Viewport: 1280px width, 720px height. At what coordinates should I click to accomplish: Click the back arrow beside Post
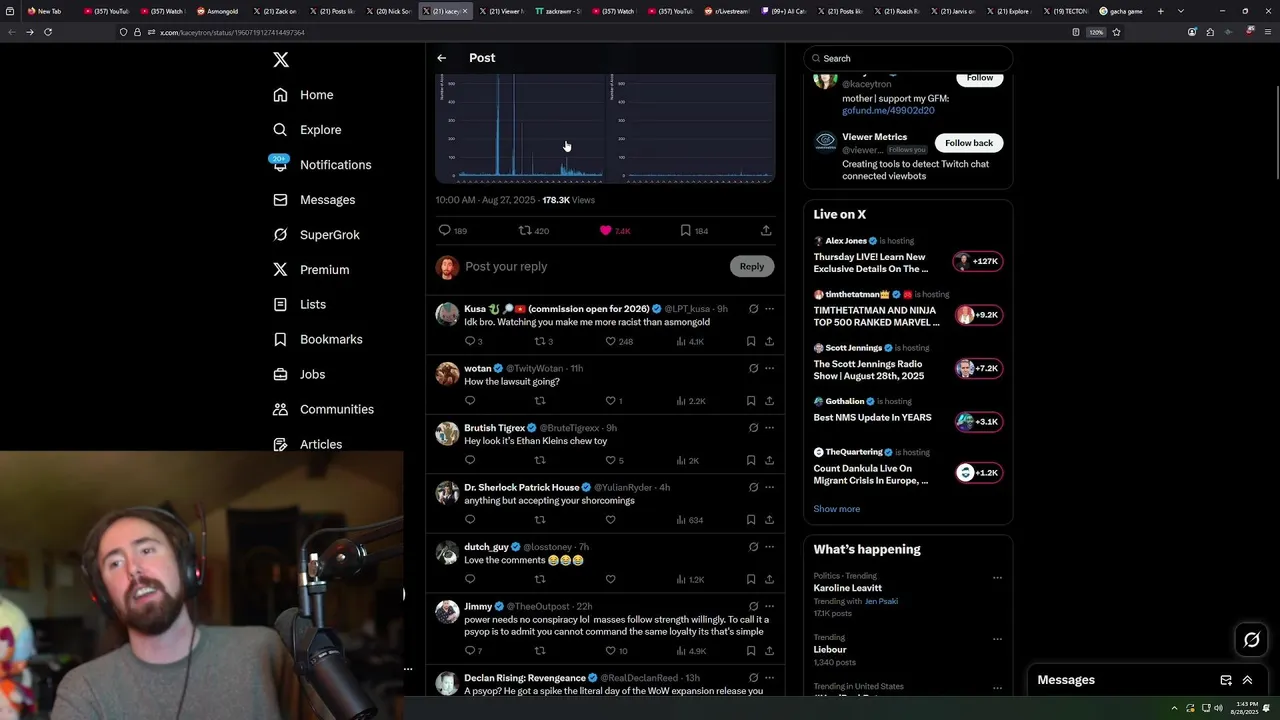[x=441, y=58]
